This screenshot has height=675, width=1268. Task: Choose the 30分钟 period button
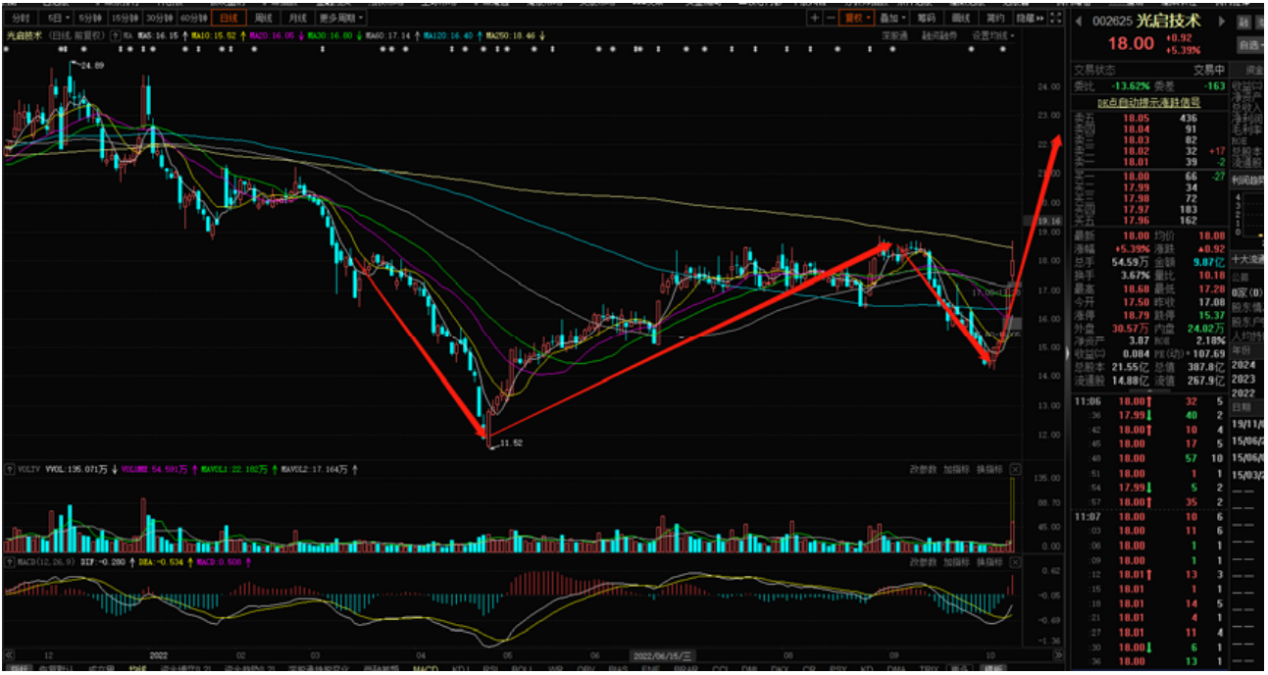click(159, 18)
